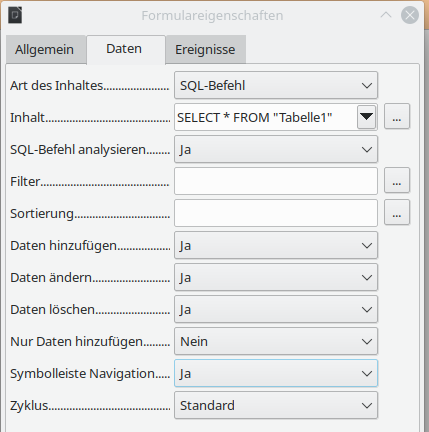Click the document icon in the title bar
The height and width of the screenshot is (432, 429).
pyautogui.click(x=15, y=15)
